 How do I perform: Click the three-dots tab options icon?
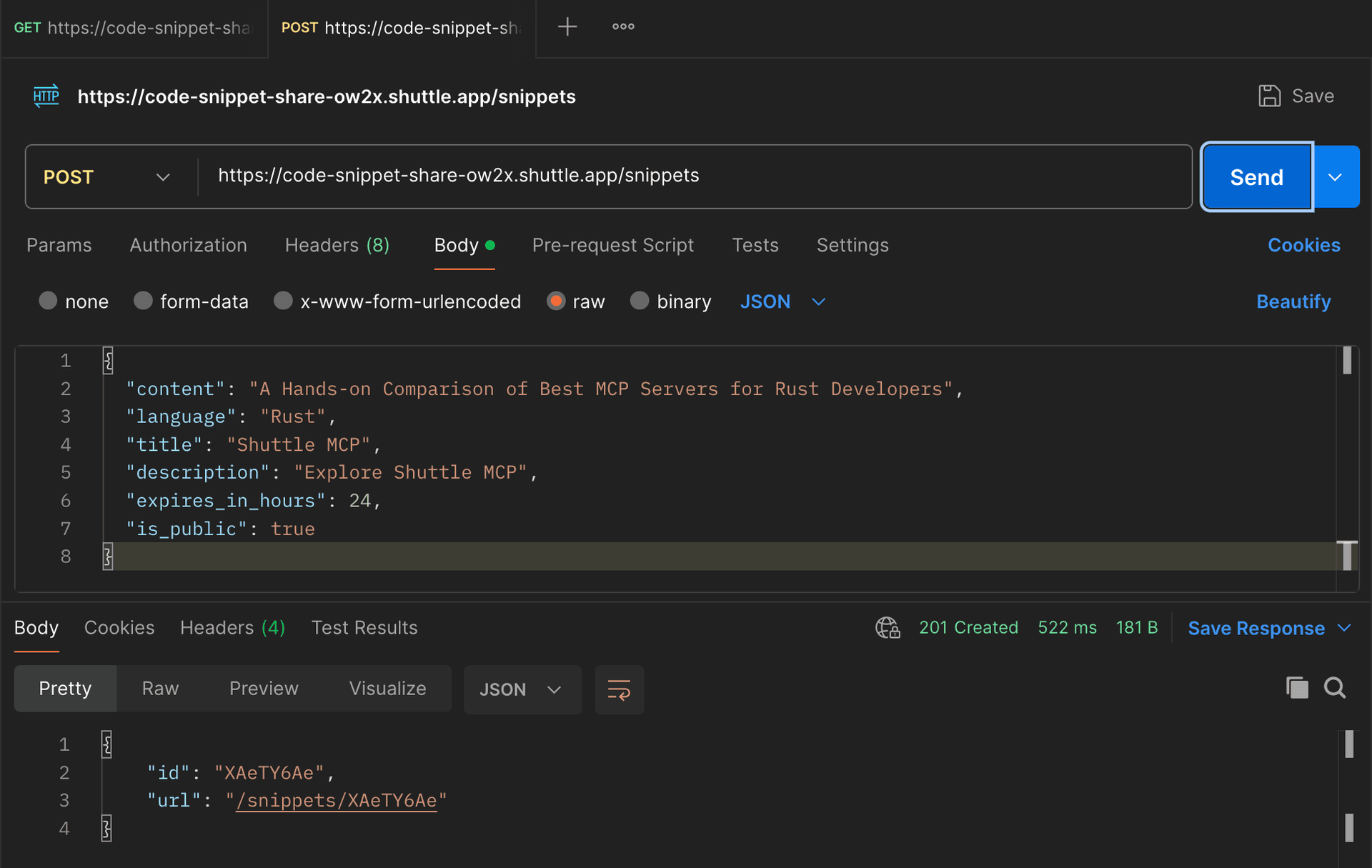(x=622, y=26)
